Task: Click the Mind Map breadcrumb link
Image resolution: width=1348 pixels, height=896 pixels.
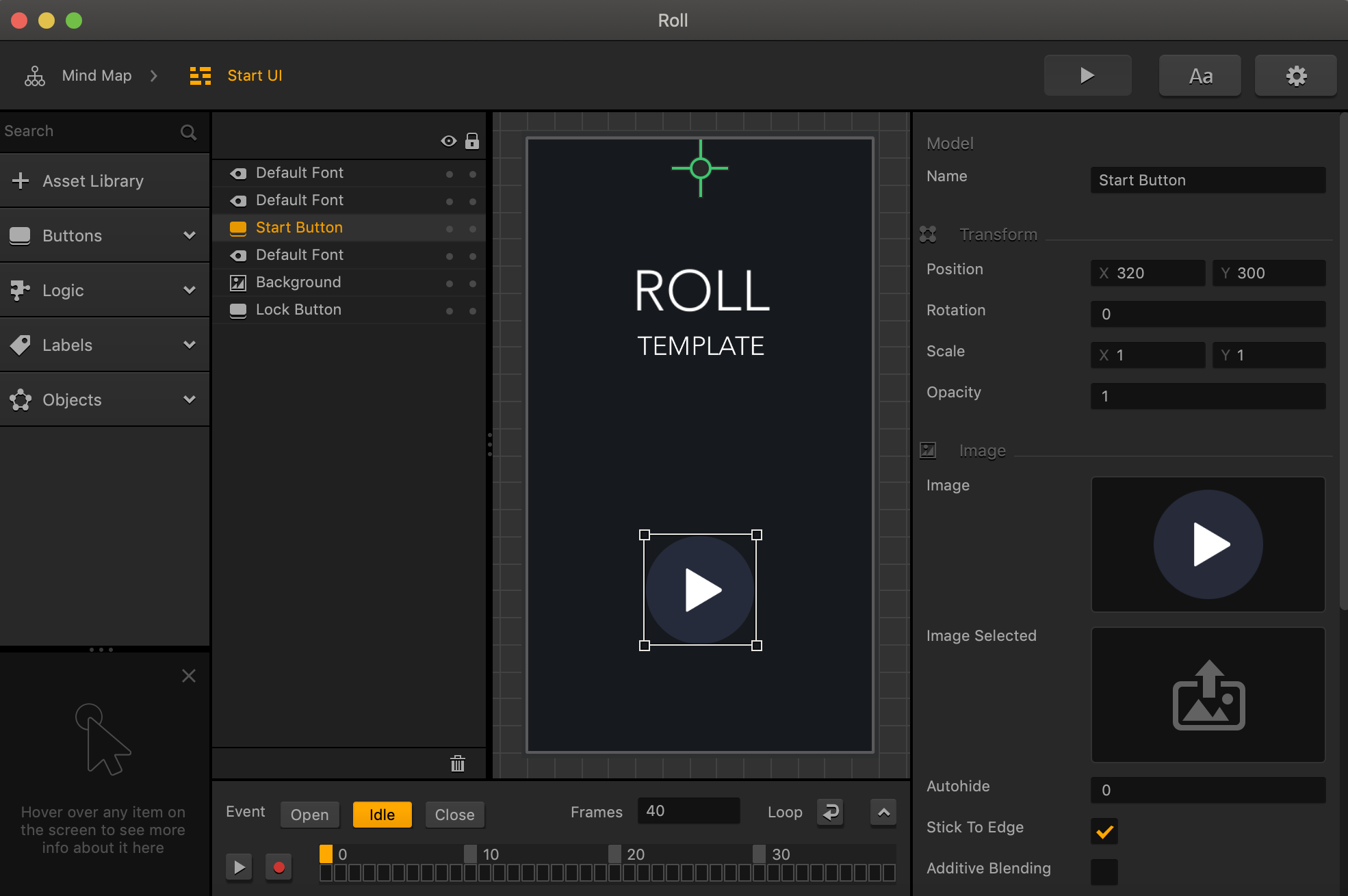Action: [96, 76]
